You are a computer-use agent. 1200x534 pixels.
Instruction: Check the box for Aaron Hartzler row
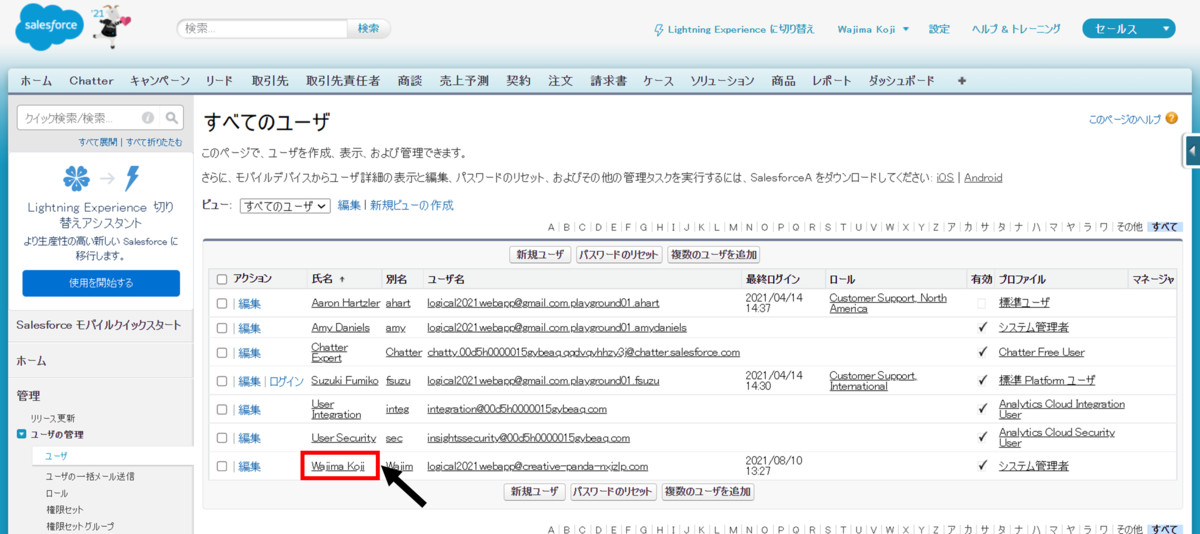pos(222,302)
